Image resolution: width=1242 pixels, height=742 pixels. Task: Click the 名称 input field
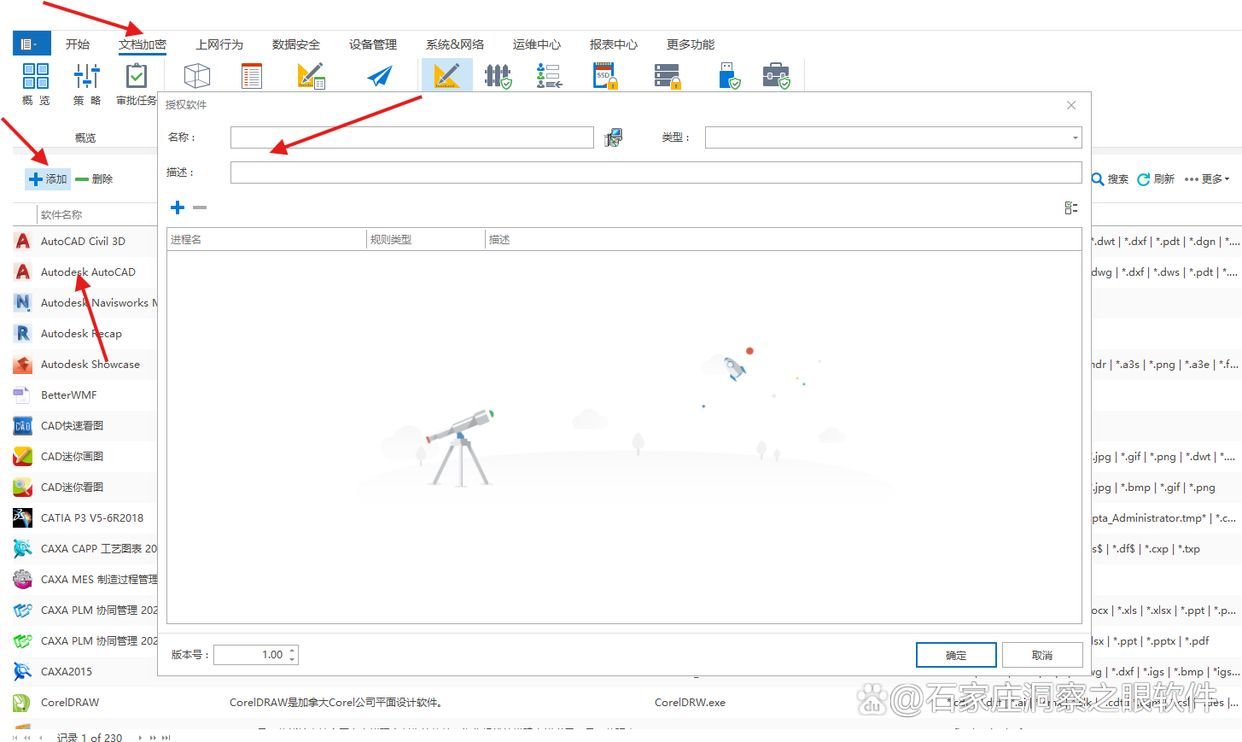coord(412,138)
